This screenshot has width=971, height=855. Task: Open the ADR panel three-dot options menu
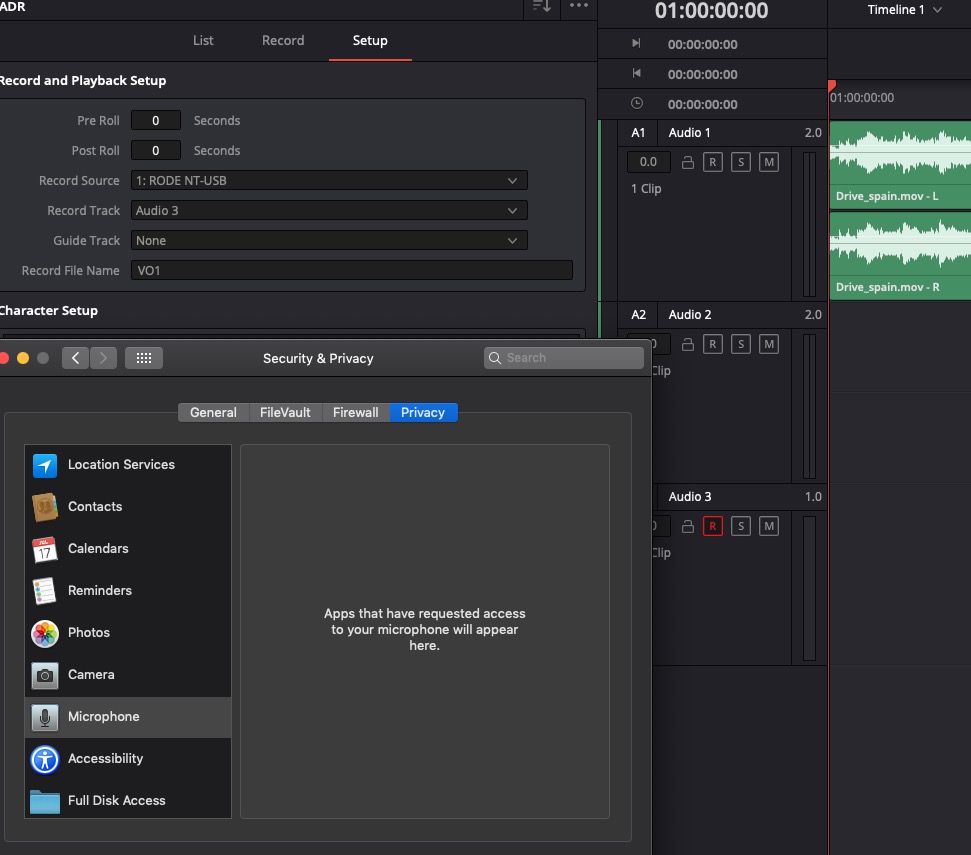tap(578, 5)
